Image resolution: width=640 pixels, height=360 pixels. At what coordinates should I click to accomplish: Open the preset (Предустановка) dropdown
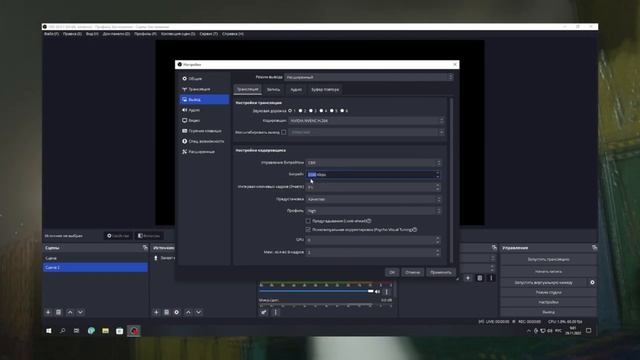pos(373,199)
